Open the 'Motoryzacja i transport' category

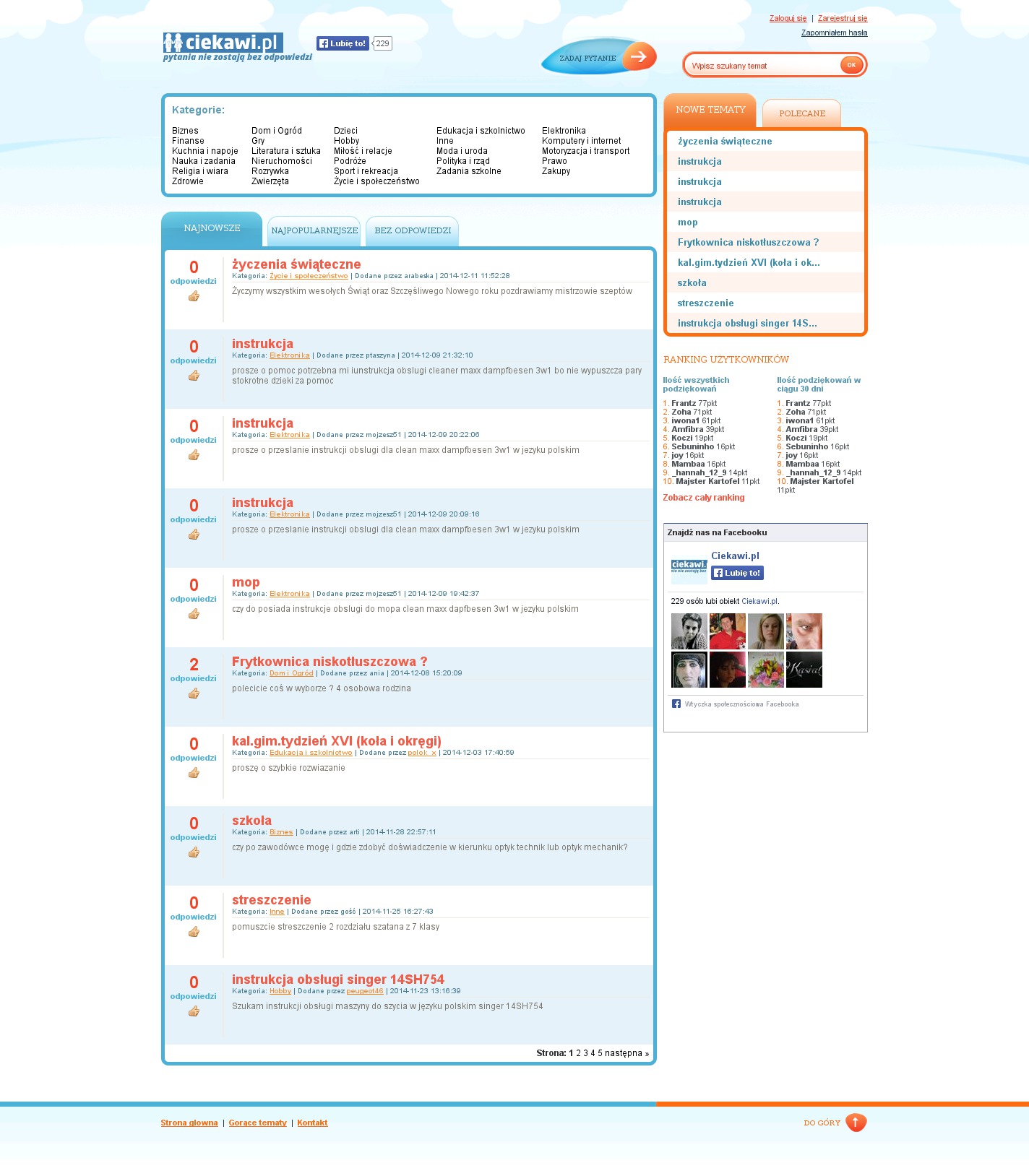(586, 151)
